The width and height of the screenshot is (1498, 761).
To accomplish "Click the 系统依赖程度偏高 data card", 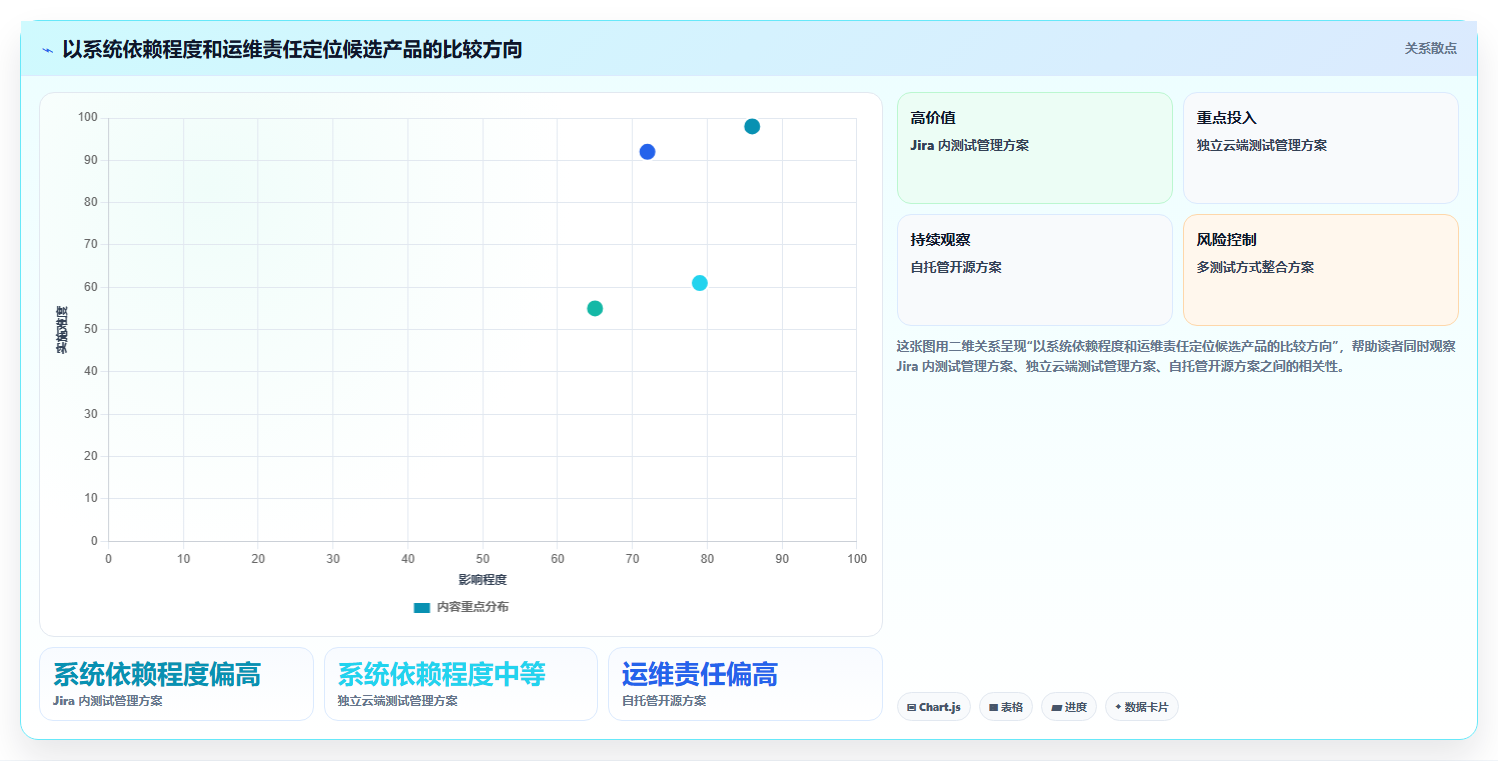I will pos(176,684).
